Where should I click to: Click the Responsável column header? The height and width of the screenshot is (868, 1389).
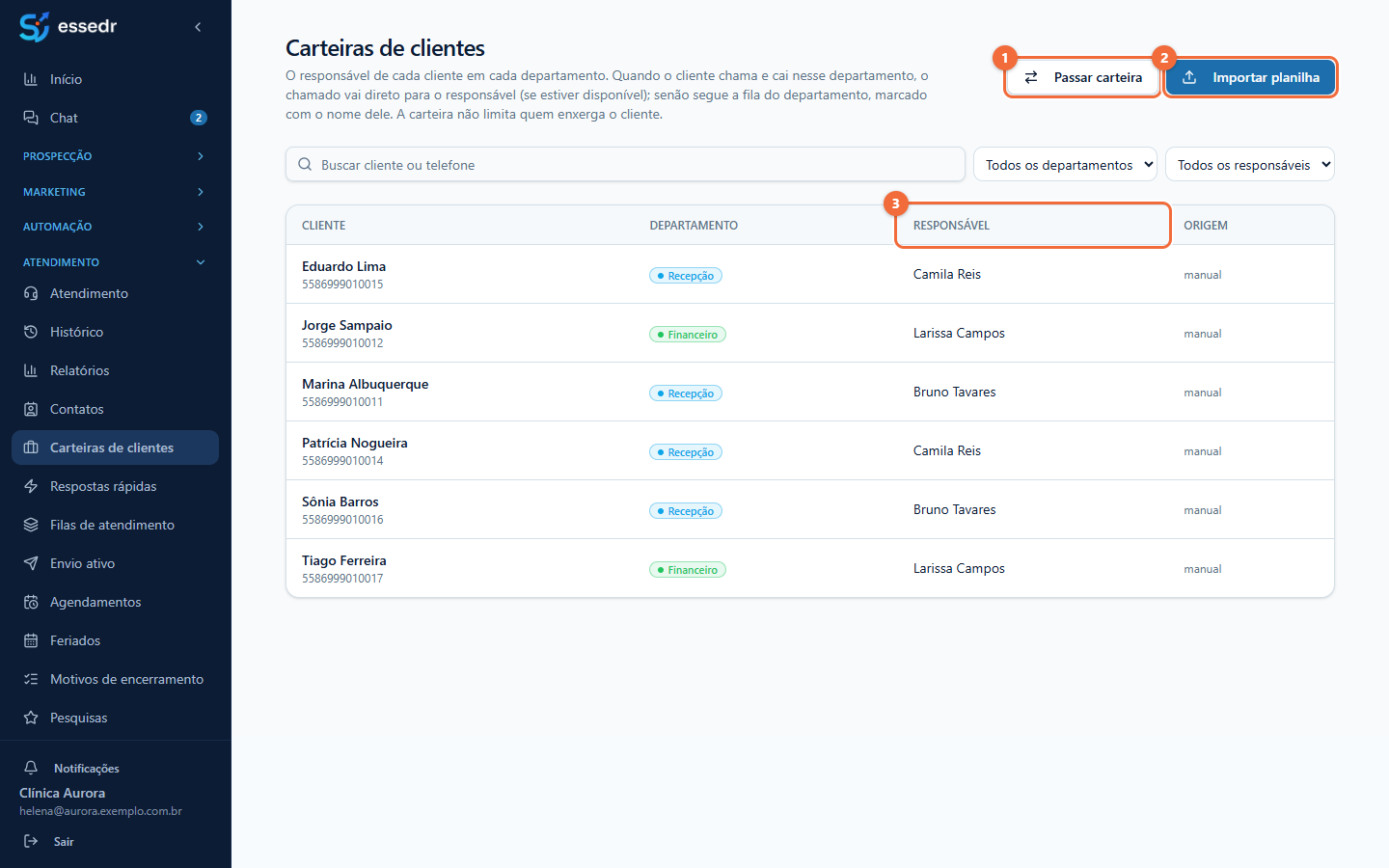coord(951,226)
